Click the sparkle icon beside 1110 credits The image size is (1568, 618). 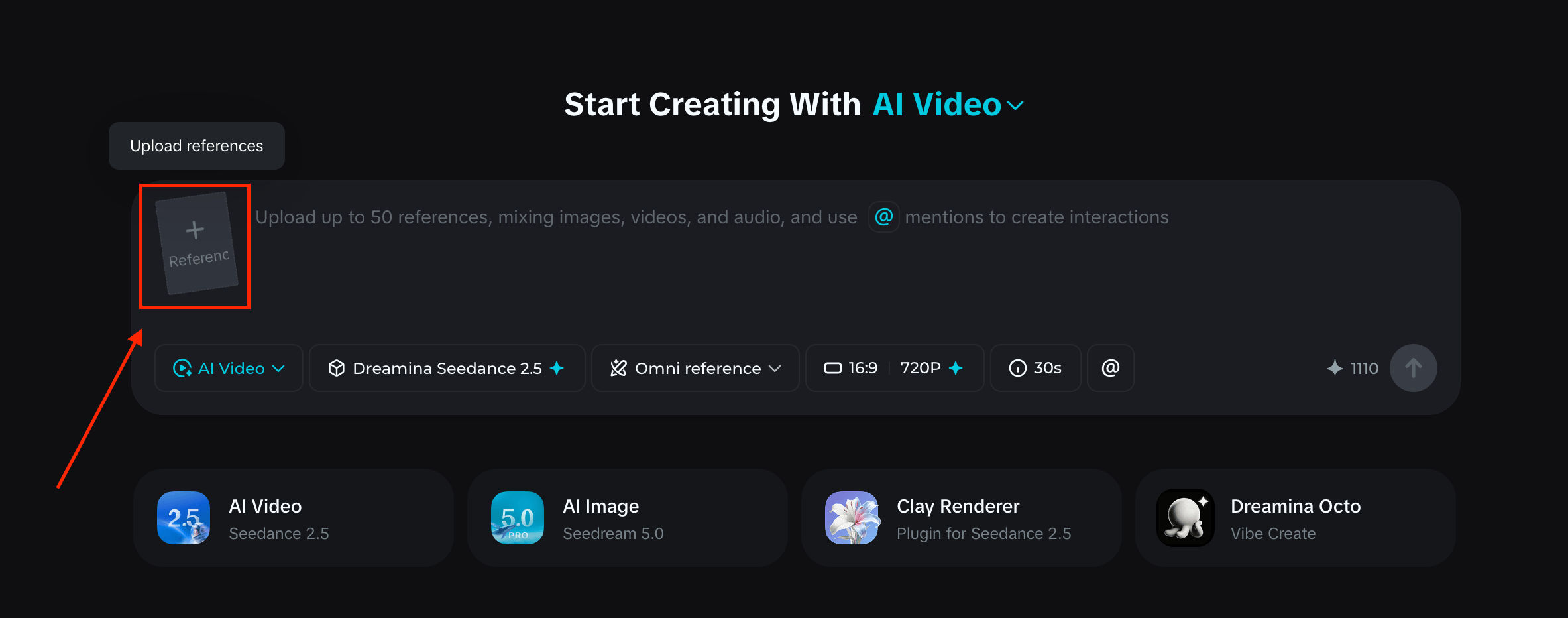1335,368
